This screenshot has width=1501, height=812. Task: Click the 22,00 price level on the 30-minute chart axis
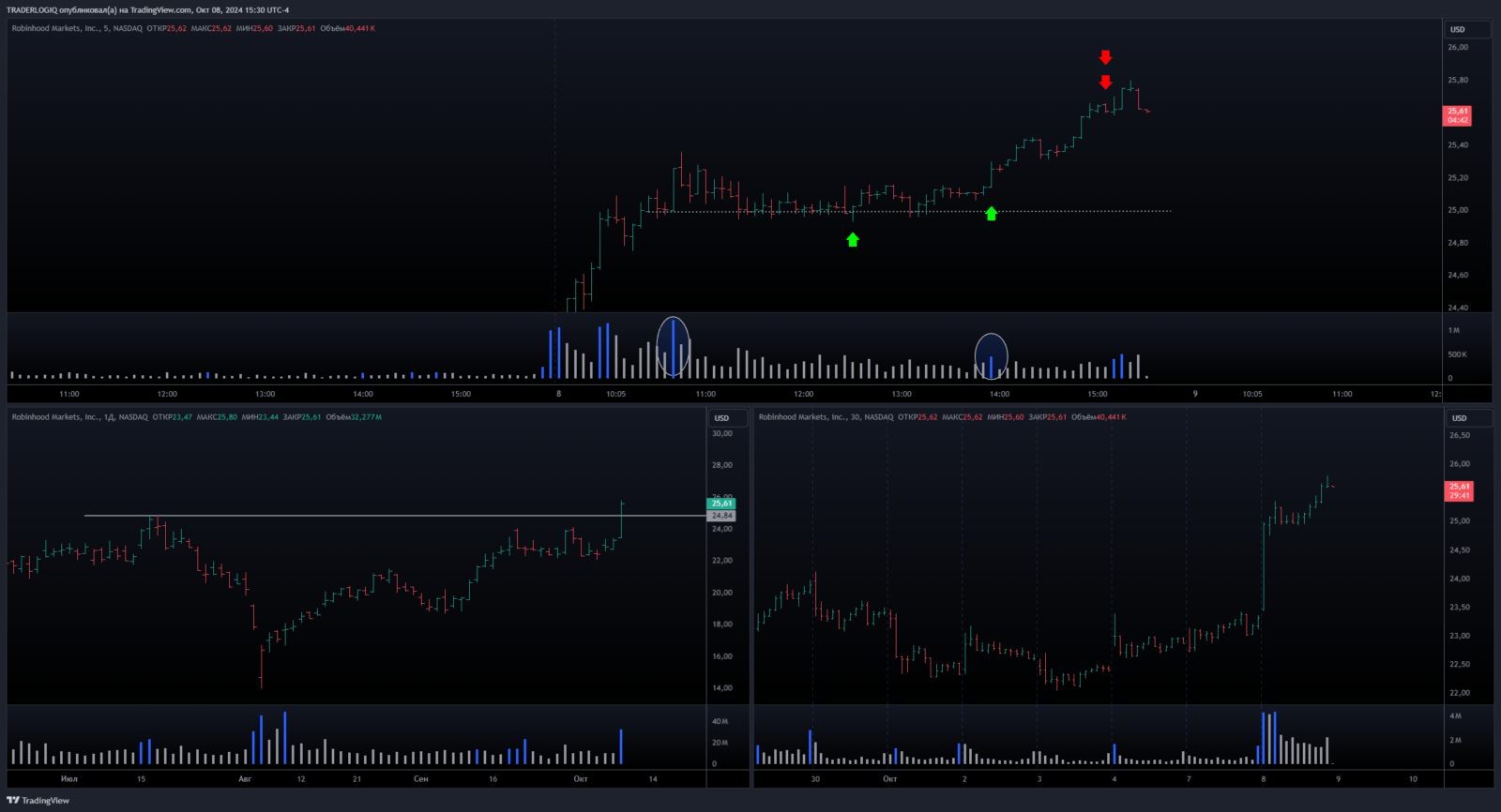(1460, 693)
